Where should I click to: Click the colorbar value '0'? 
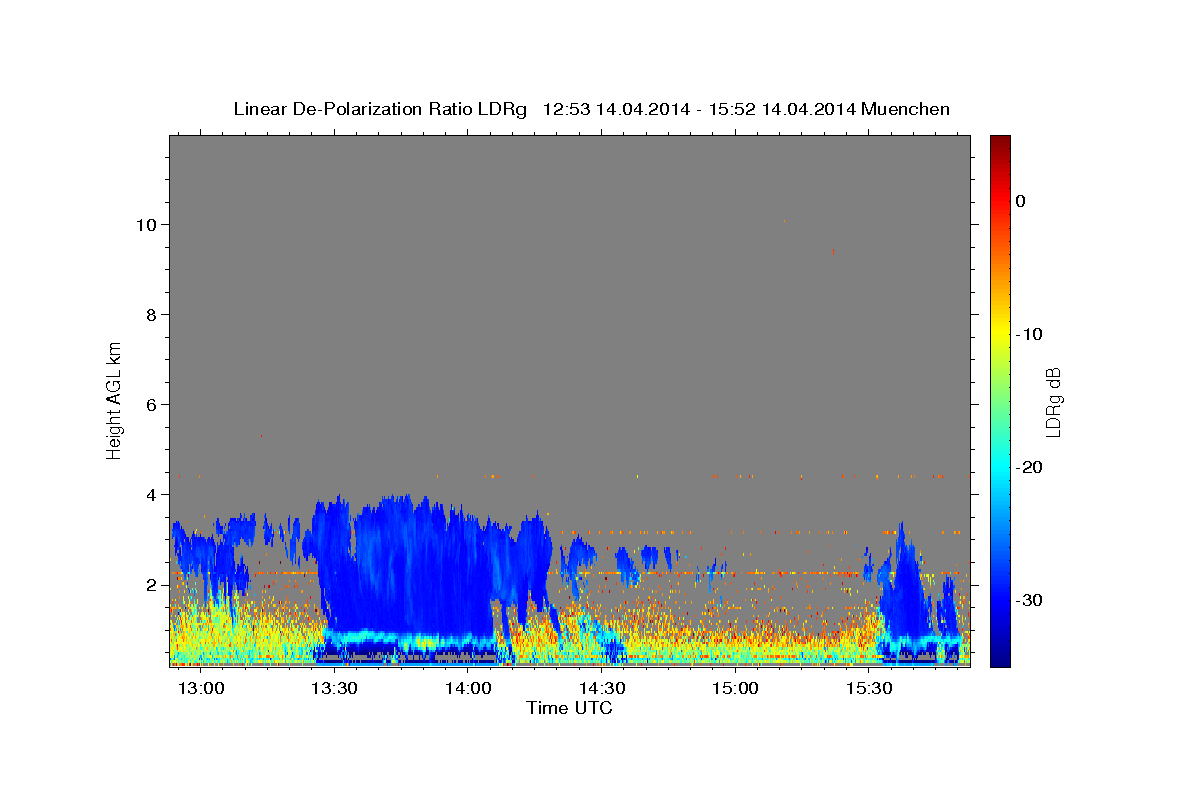(1021, 201)
